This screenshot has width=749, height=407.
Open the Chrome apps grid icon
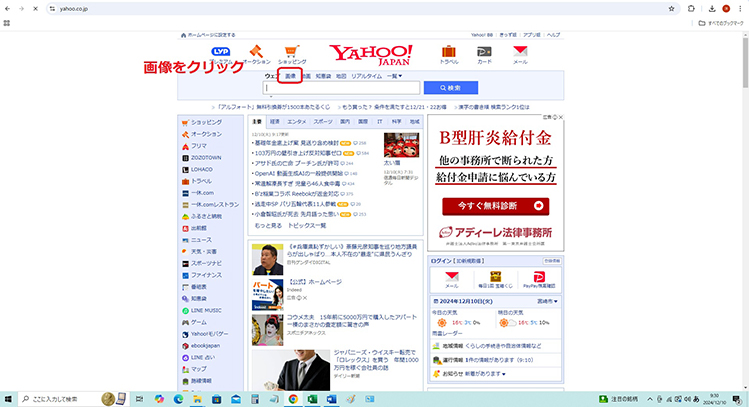click(7, 23)
